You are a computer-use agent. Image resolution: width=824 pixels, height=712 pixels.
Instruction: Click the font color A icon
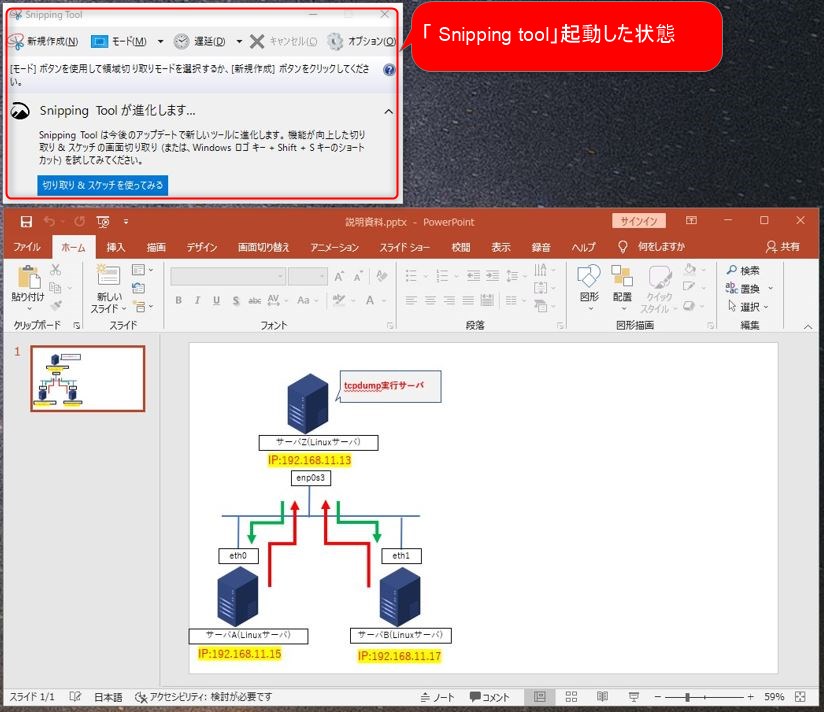370,300
